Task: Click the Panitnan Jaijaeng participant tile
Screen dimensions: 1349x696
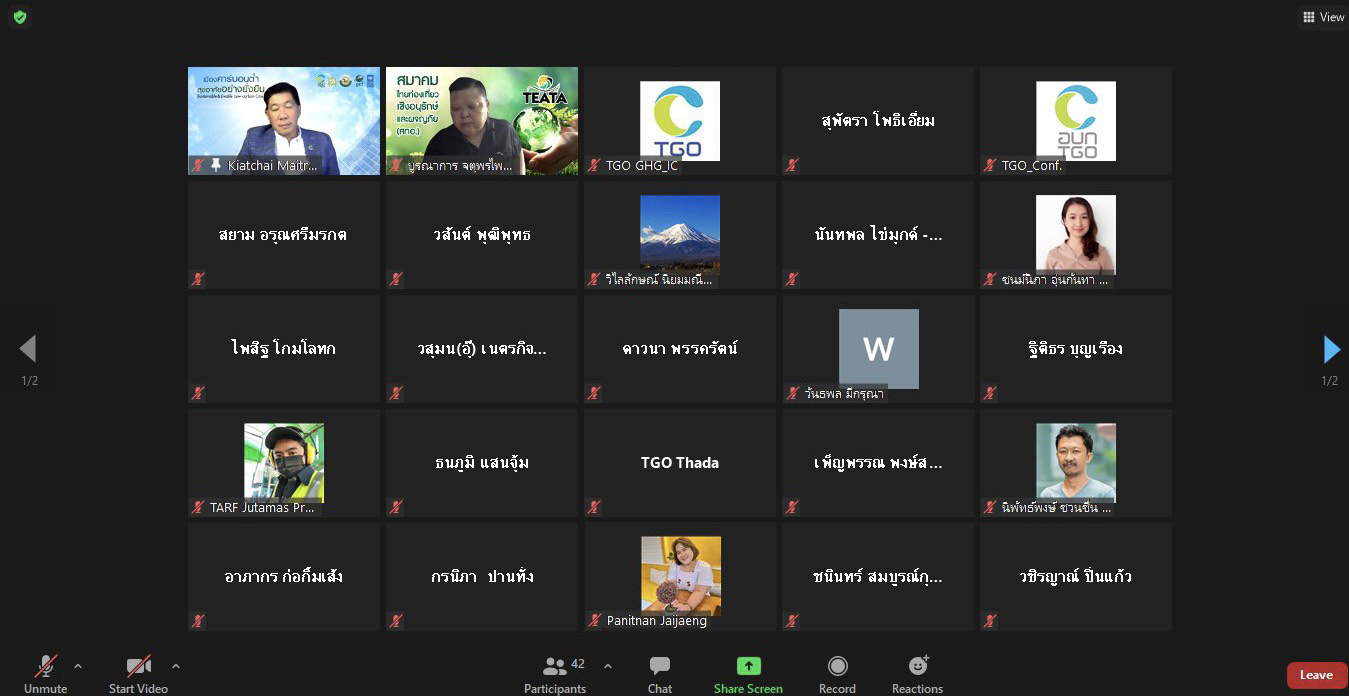Action: click(680, 577)
